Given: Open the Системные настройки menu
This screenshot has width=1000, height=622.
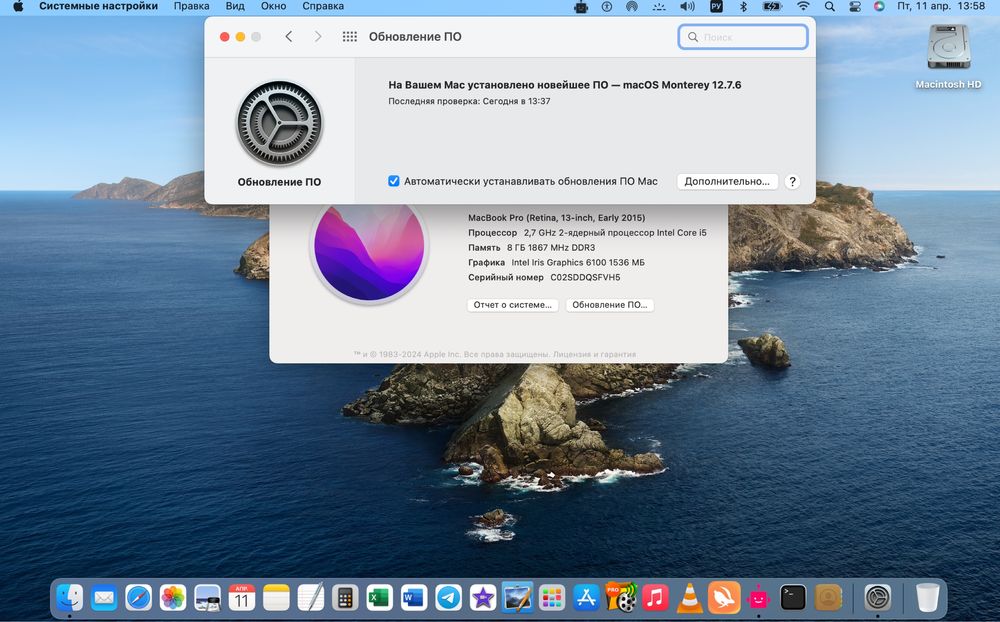Looking at the screenshot, I should [x=98, y=6].
